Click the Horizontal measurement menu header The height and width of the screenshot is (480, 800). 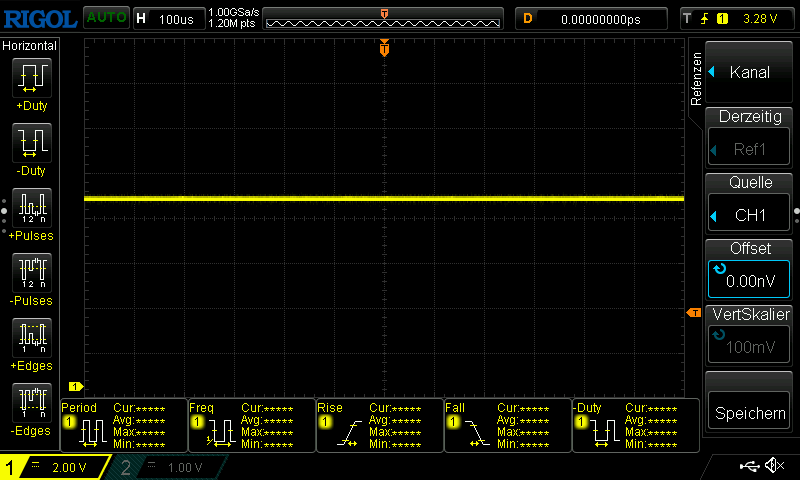[30, 46]
